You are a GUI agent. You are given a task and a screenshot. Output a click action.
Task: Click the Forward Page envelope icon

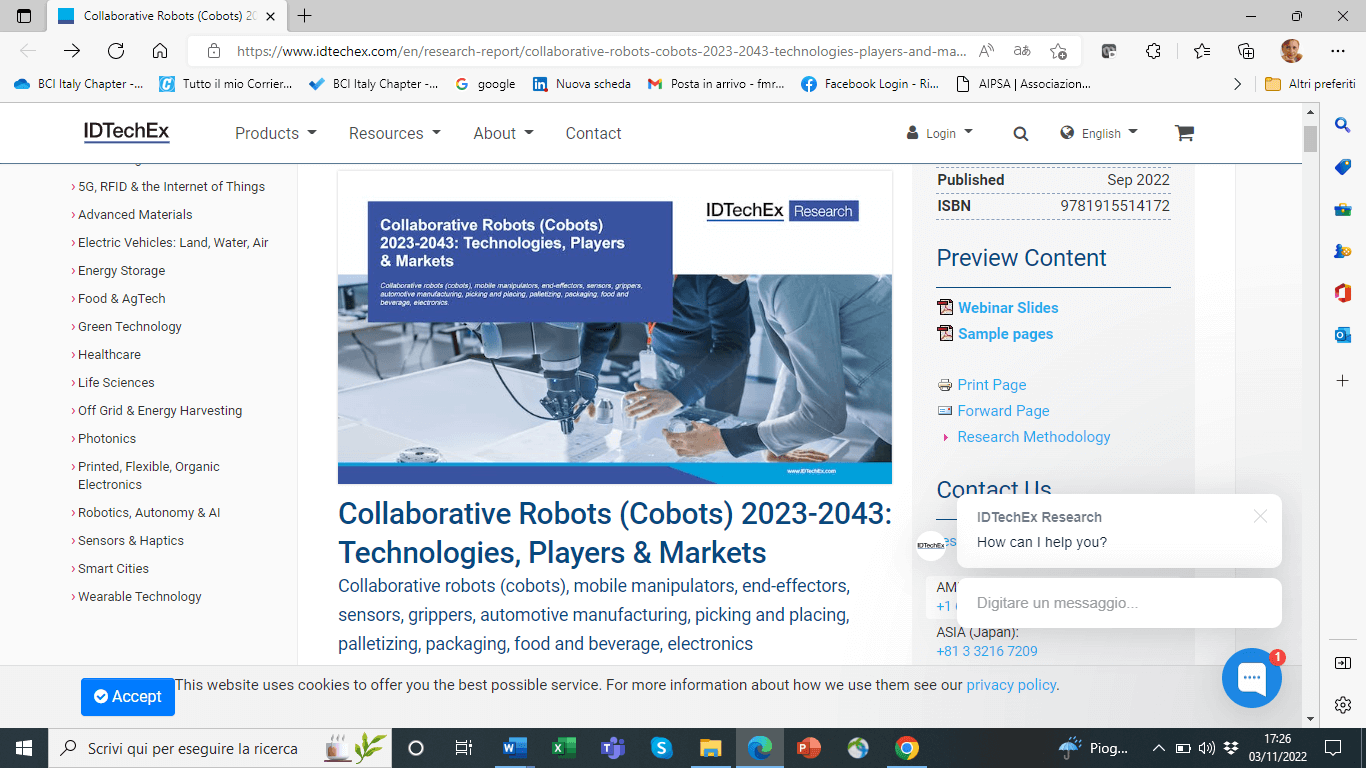(944, 410)
